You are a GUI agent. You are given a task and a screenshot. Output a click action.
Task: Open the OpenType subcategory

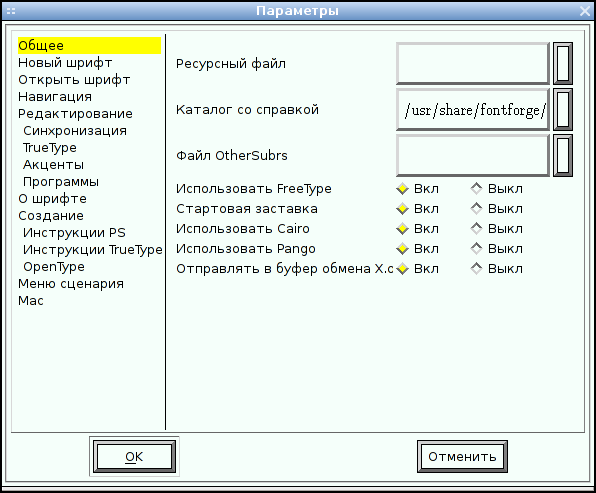coord(54,267)
